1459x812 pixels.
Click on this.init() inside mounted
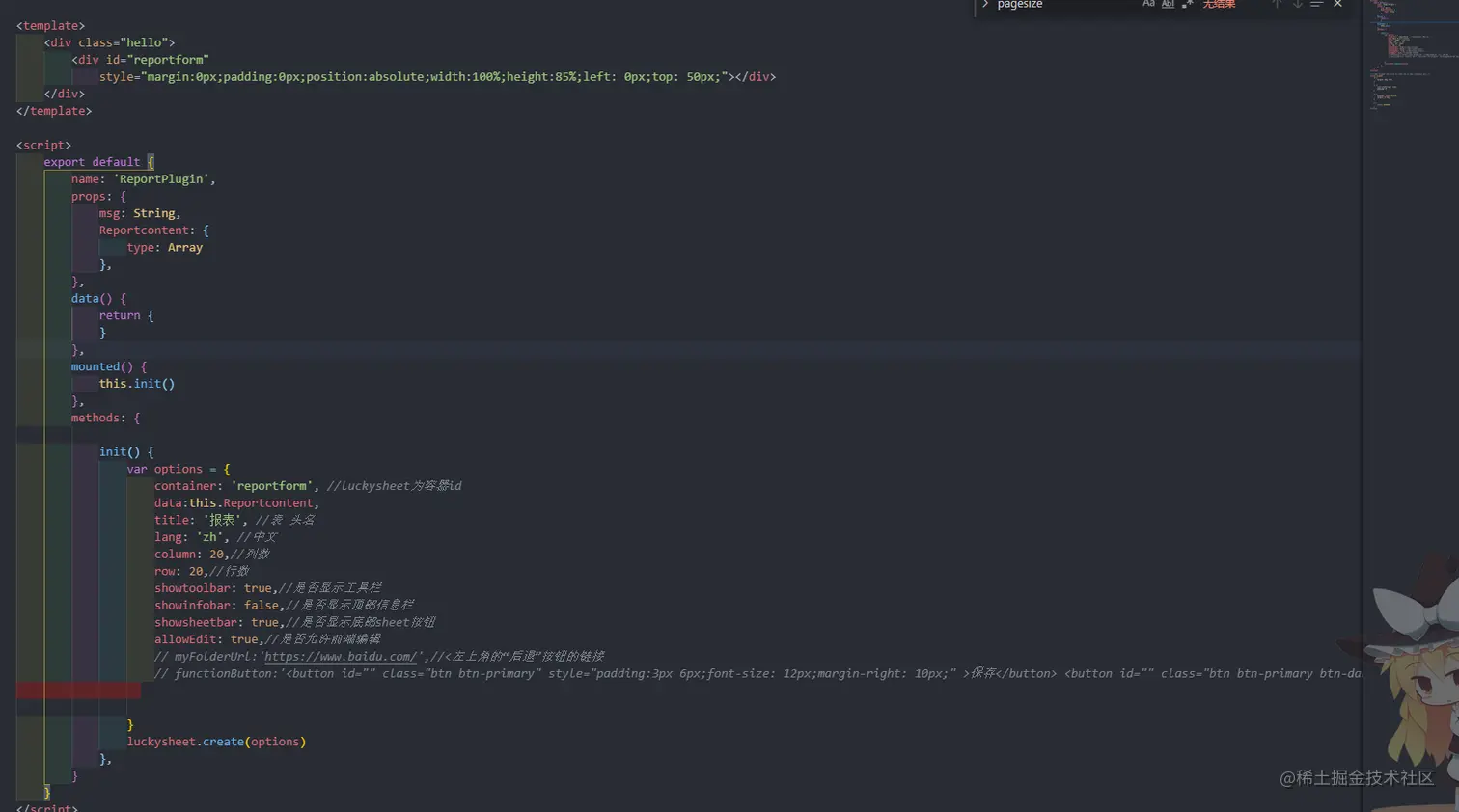coord(137,384)
